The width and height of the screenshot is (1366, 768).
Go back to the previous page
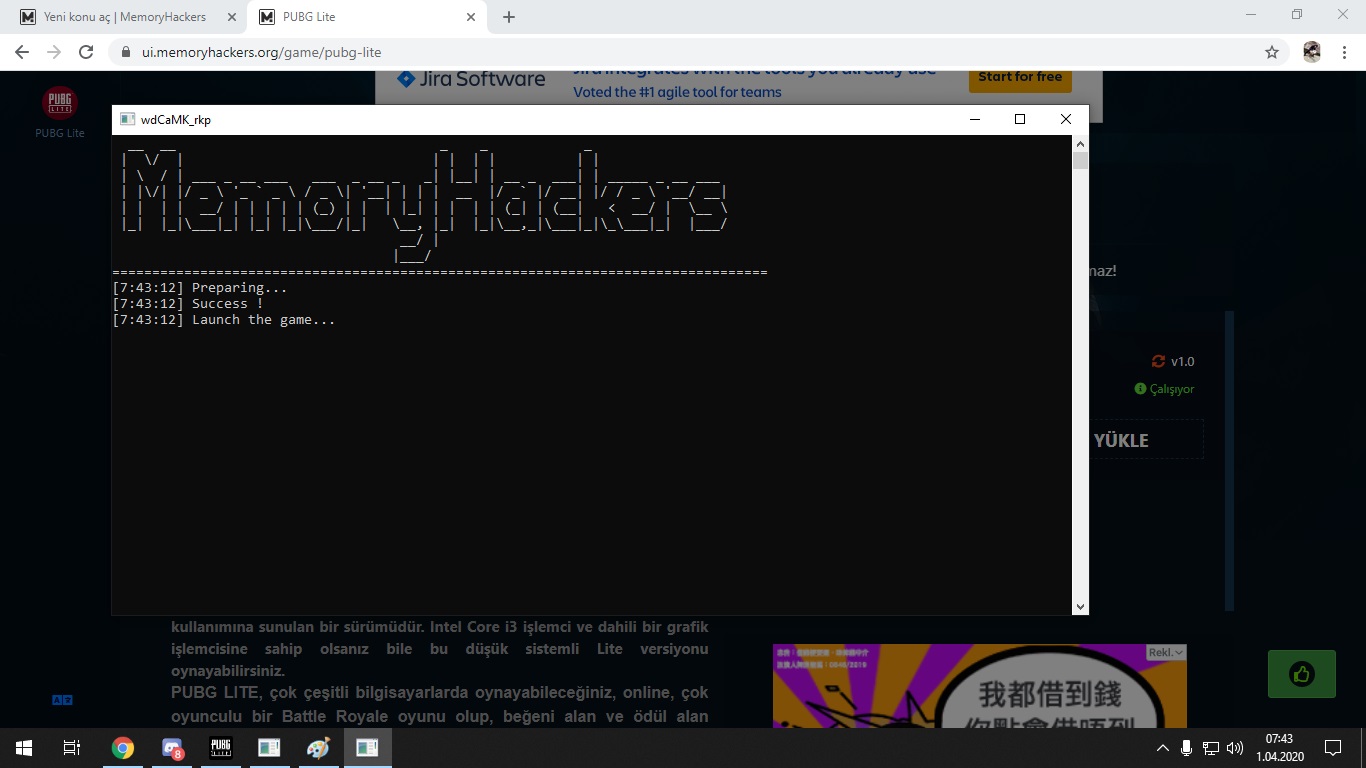click(22, 52)
